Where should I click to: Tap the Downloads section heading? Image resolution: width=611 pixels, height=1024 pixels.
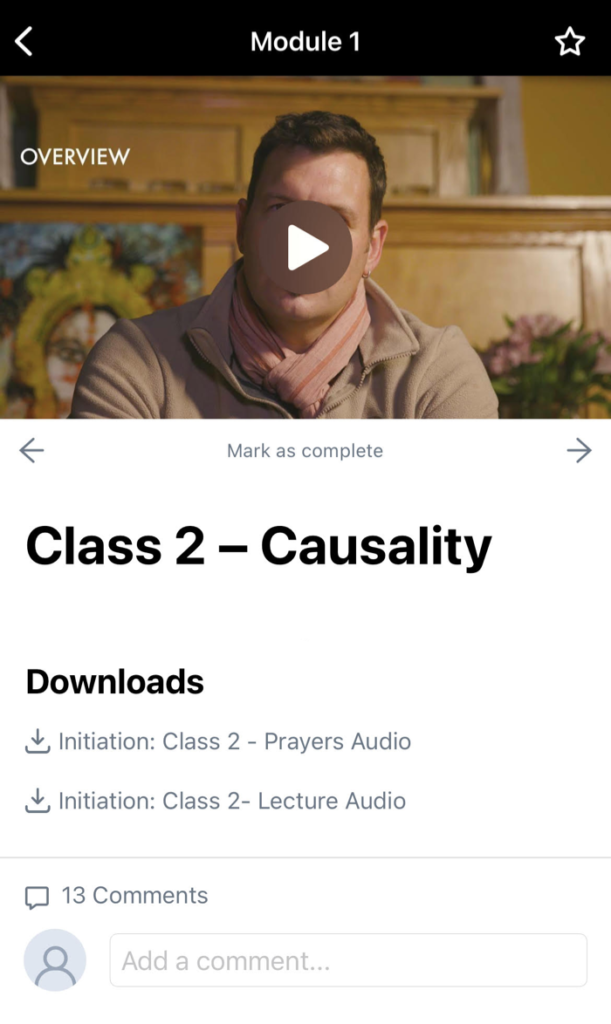(x=115, y=682)
